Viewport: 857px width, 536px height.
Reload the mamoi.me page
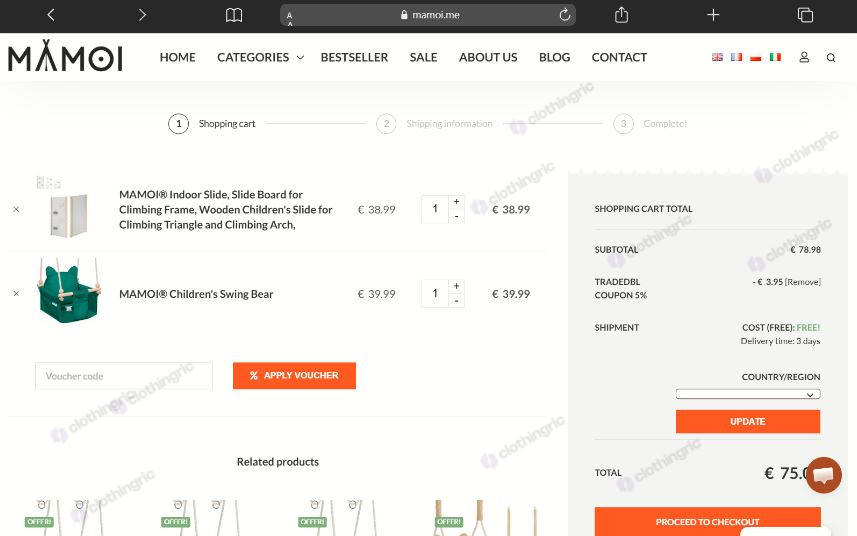click(565, 15)
